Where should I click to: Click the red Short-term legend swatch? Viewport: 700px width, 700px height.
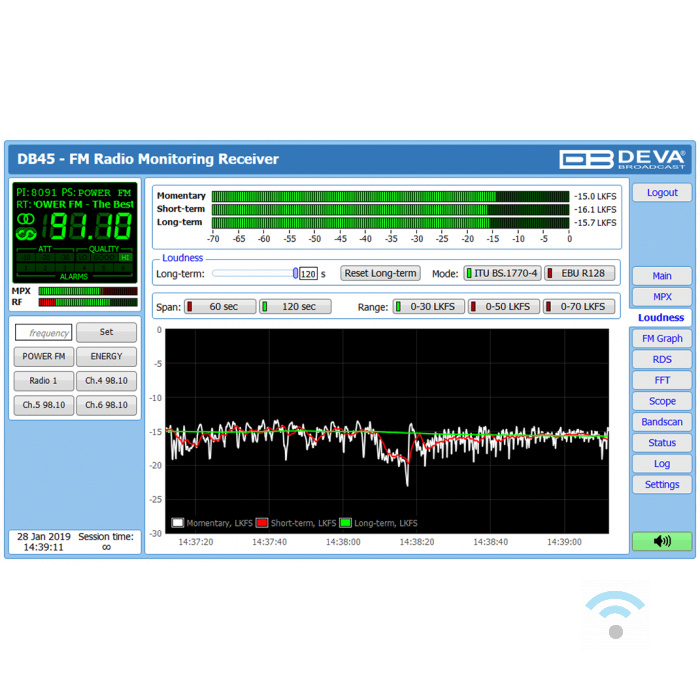(262, 523)
